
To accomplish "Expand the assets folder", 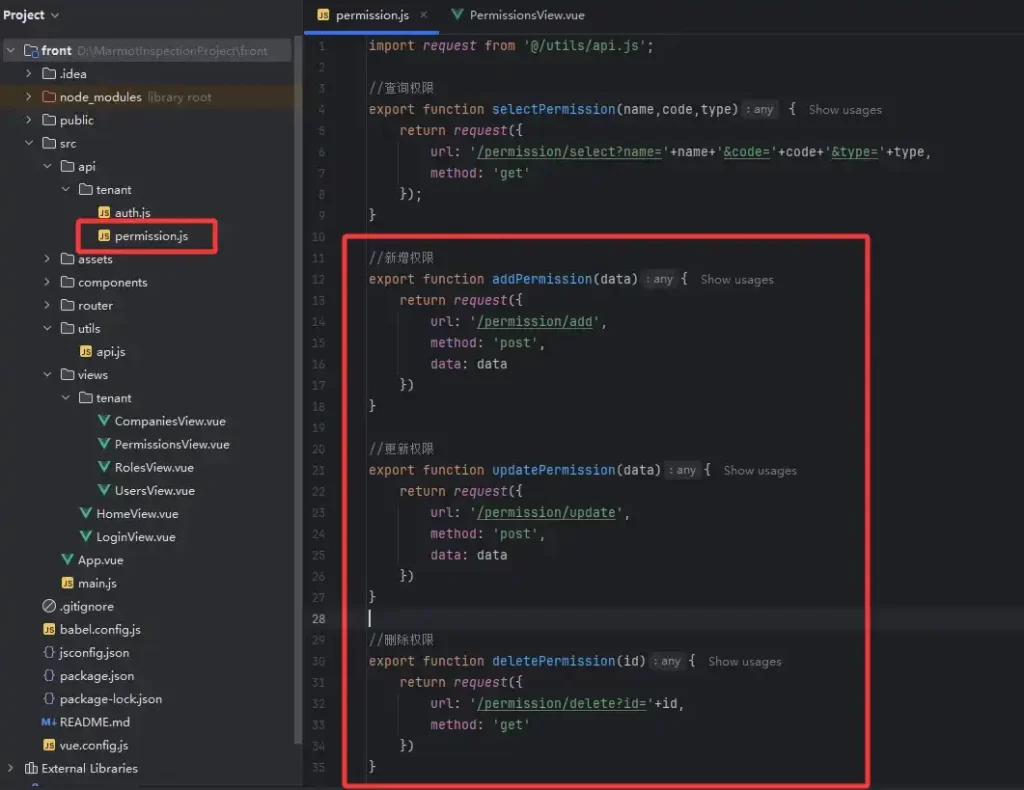I will pos(47,259).
